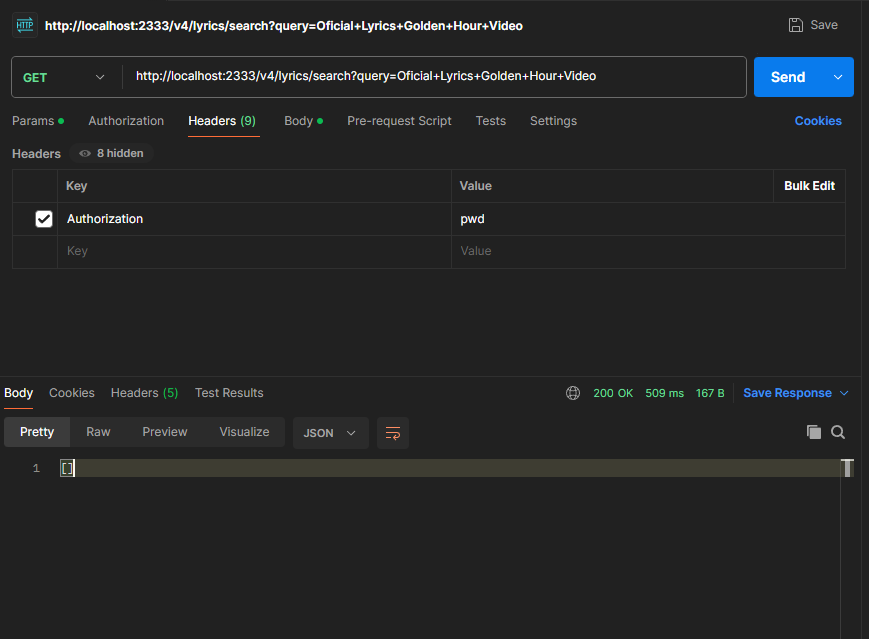The image size is (869, 639).
Task: Click line number 1 in response
Action: [x=36, y=469]
